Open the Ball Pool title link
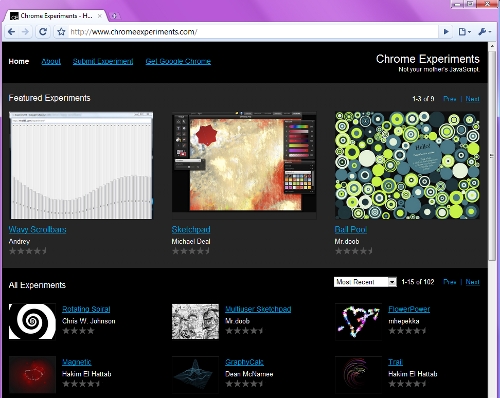Viewport: 500px width, 398px height. click(x=351, y=230)
